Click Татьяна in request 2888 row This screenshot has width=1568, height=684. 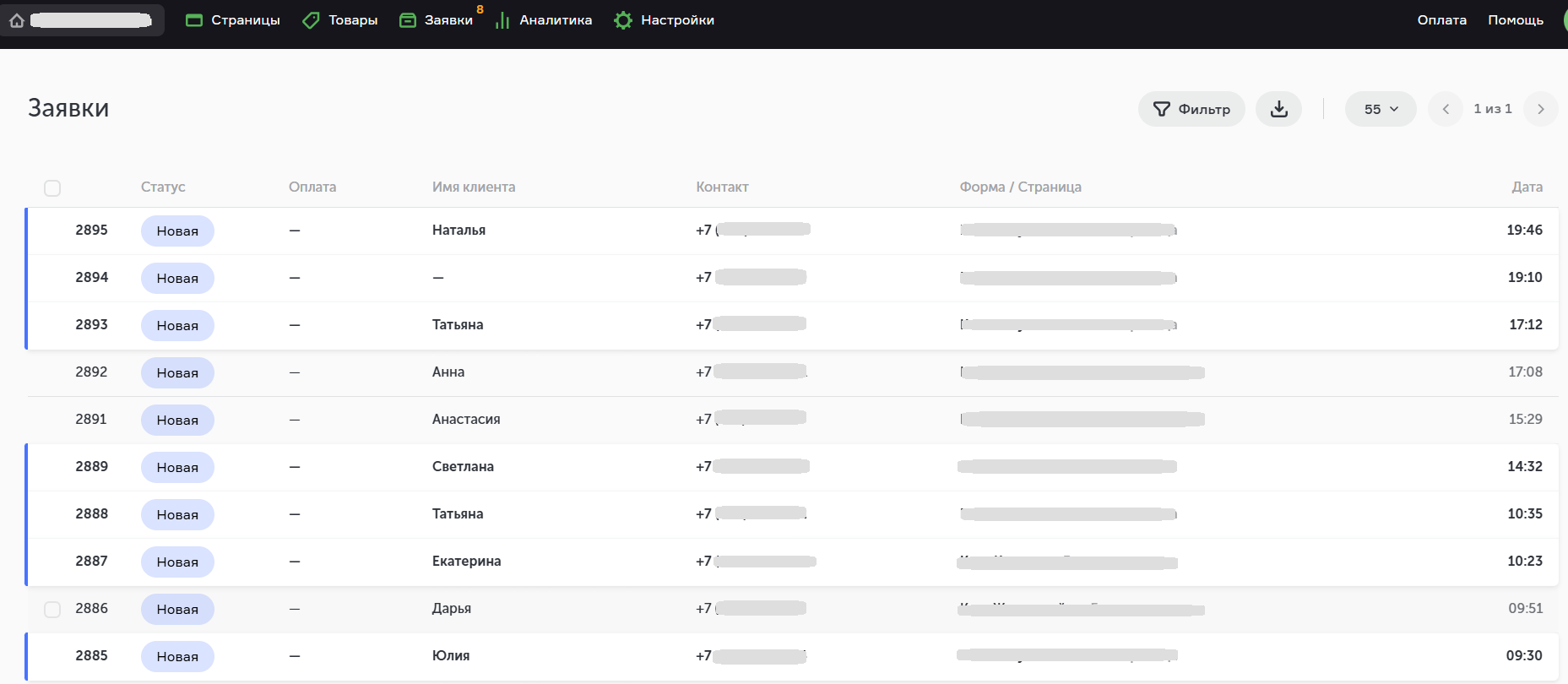(x=458, y=513)
